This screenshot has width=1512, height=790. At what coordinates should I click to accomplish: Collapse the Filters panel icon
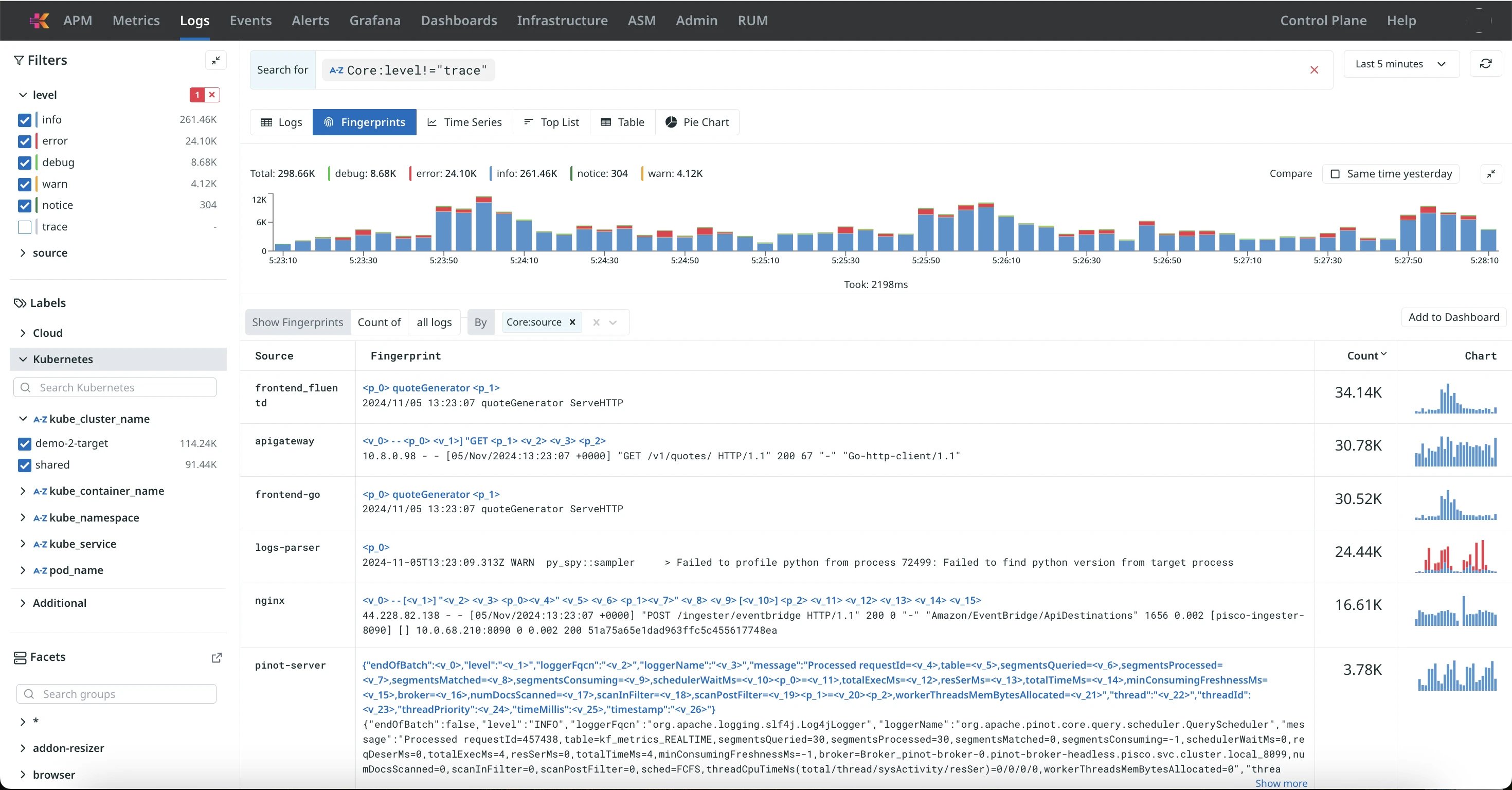(216, 60)
